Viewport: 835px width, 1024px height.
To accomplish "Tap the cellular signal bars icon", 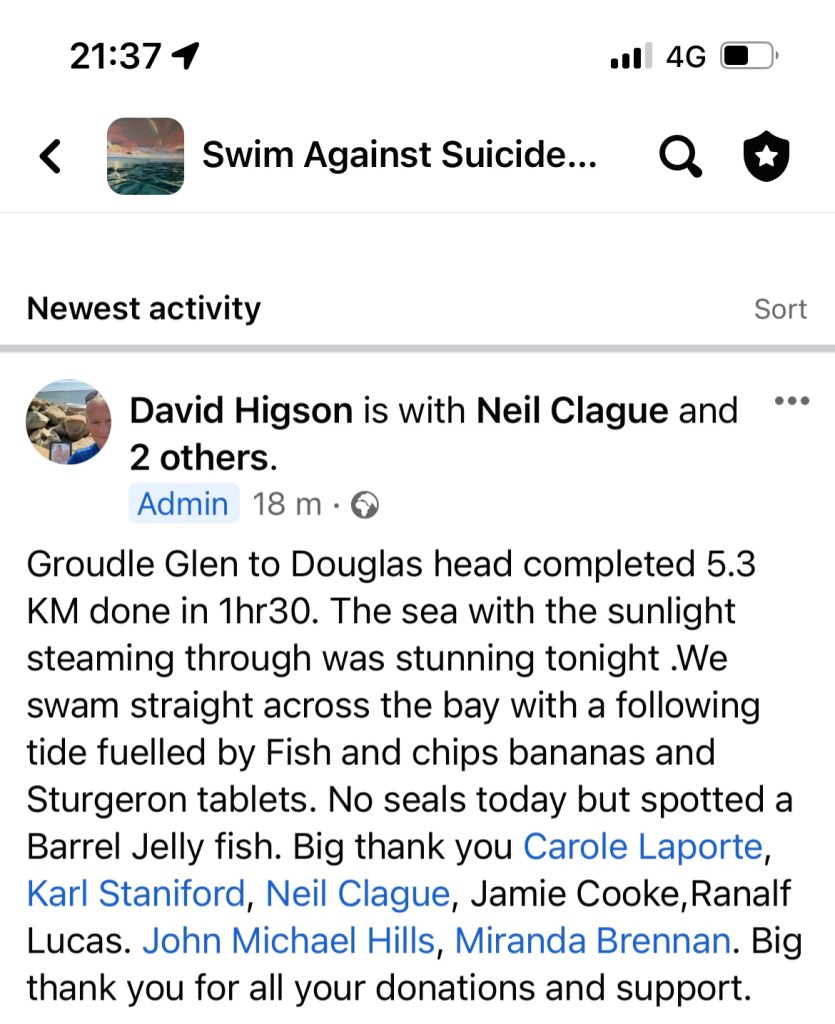I will point(630,57).
